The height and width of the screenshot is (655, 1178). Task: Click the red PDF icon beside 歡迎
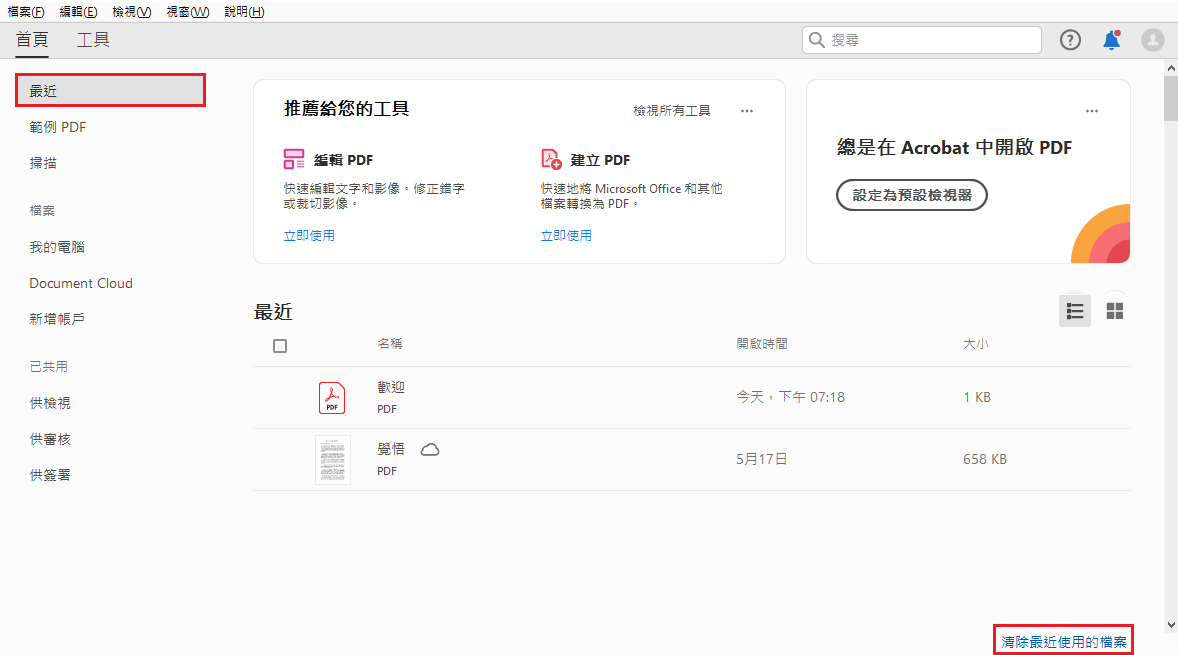point(331,397)
